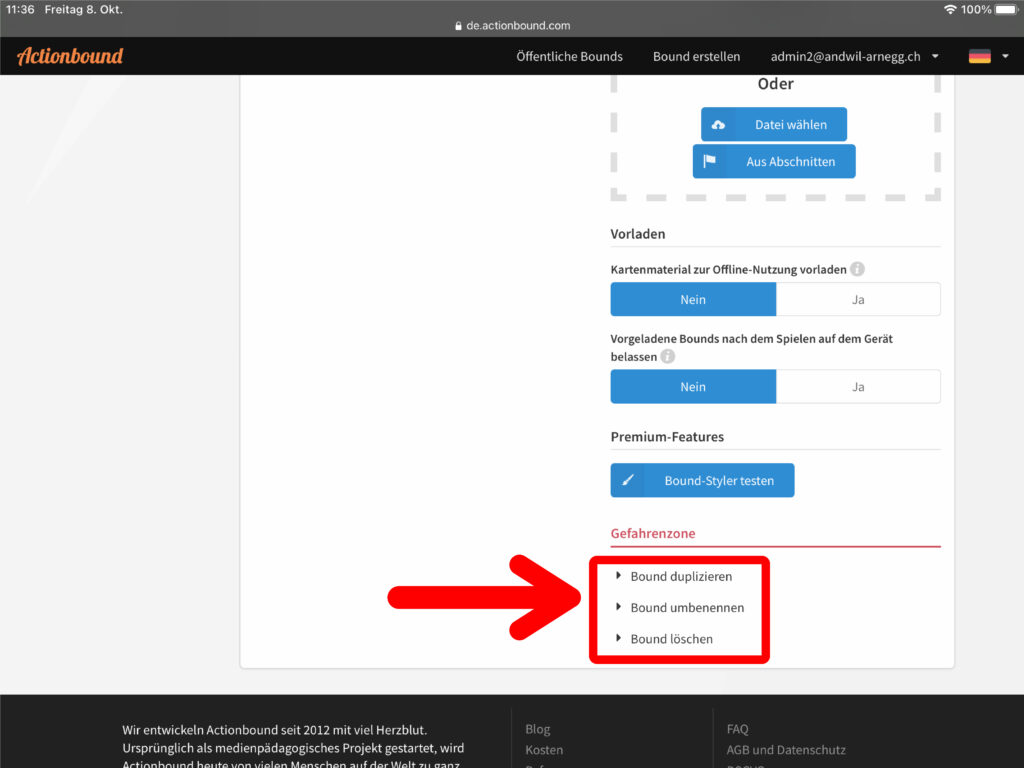Set offline map preloading to Nein

[693, 299]
